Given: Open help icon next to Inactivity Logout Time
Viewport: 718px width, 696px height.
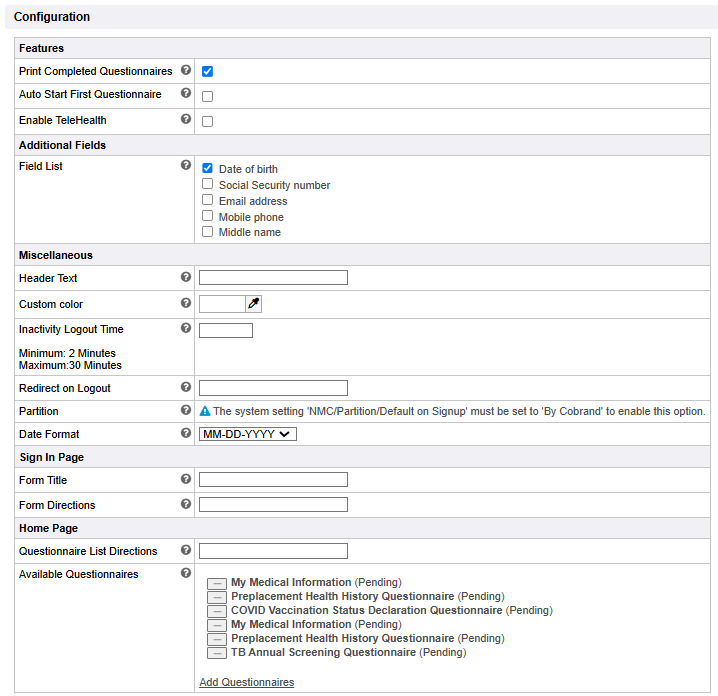Looking at the screenshot, I should [186, 329].
